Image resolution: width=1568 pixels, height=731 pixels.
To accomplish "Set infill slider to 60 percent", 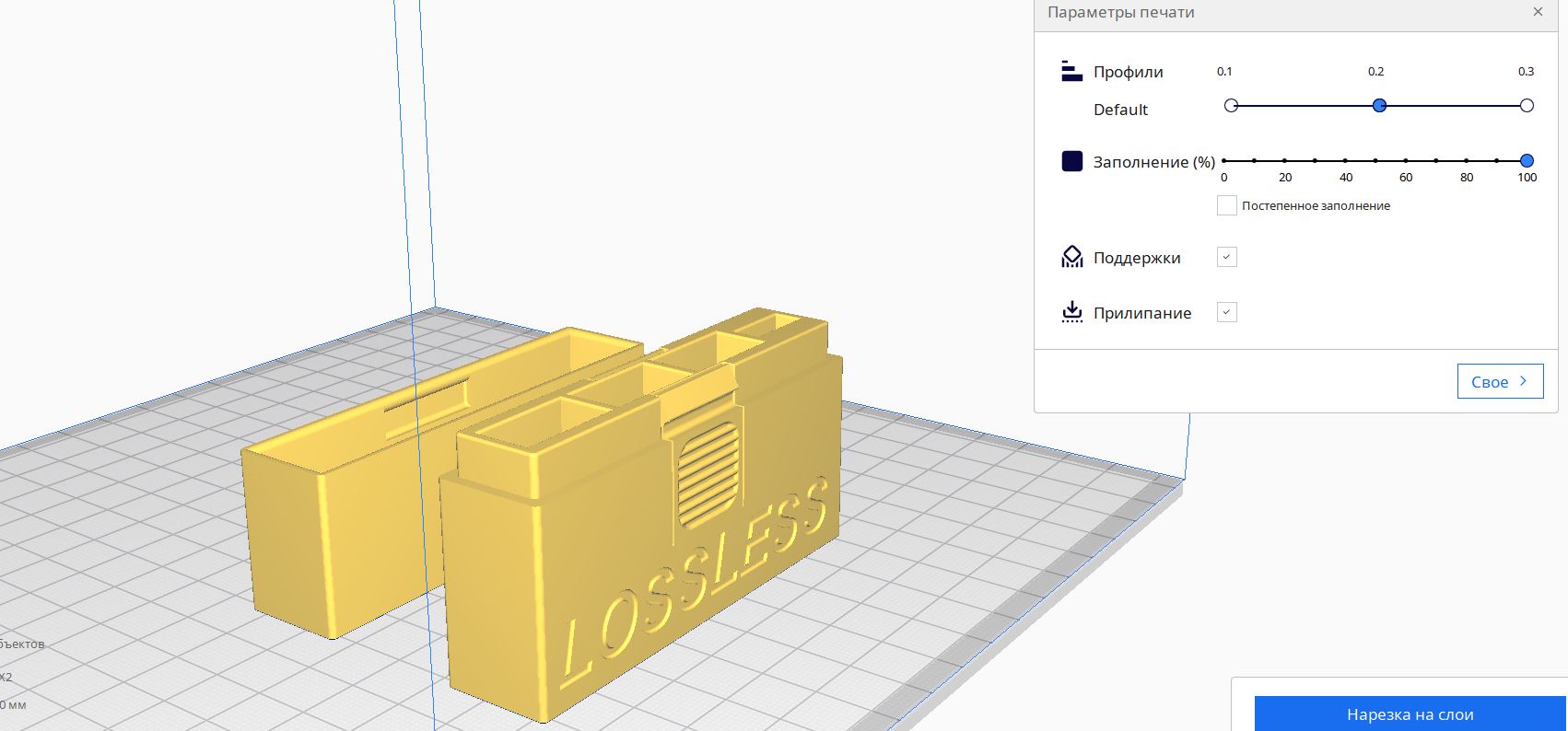I will coord(1406,161).
